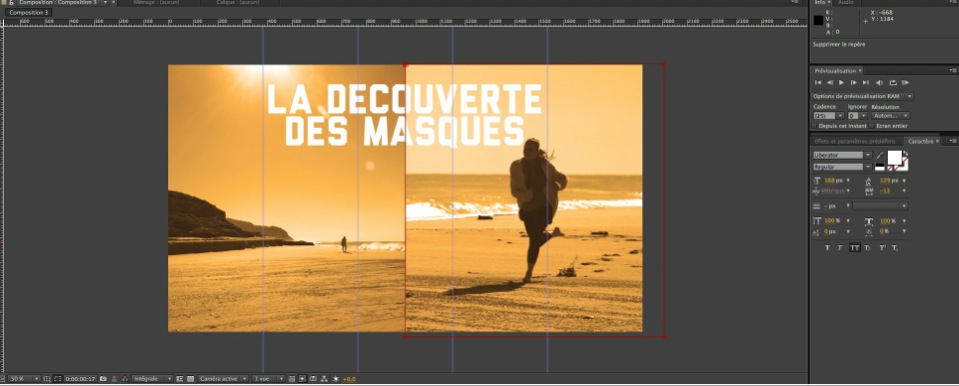The image size is (959, 386).
Task: Toggle audio mute in Prévisualisation controls
Action: pyautogui.click(x=879, y=83)
